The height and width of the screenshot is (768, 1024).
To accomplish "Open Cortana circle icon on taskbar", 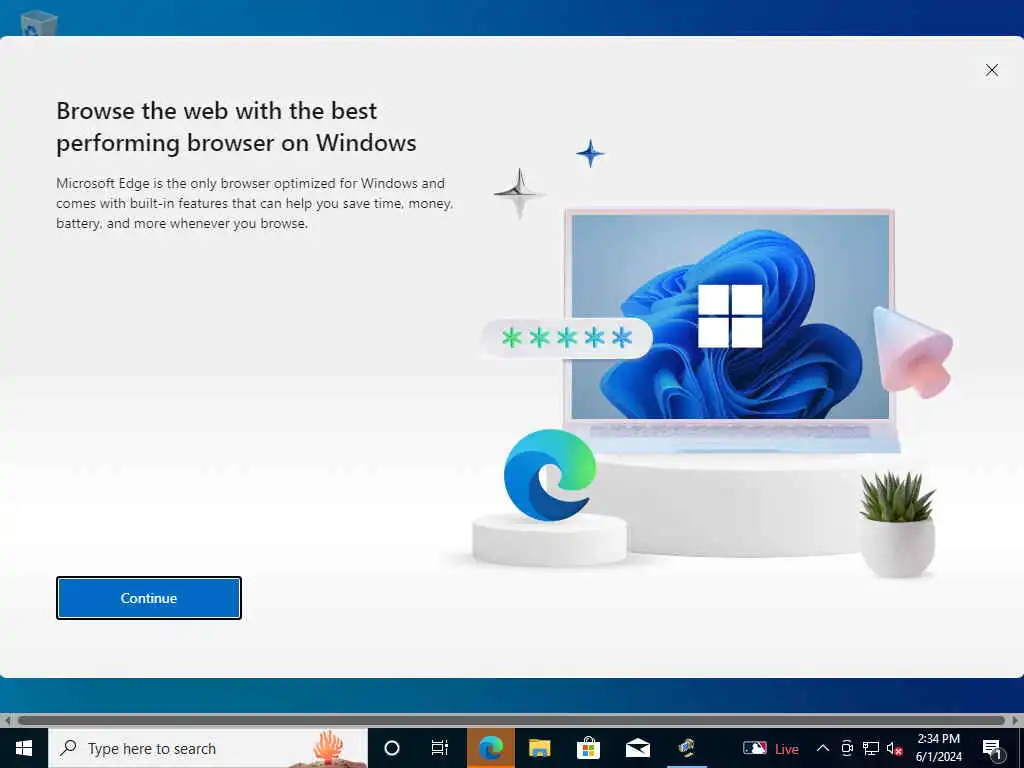I will pos(392,748).
